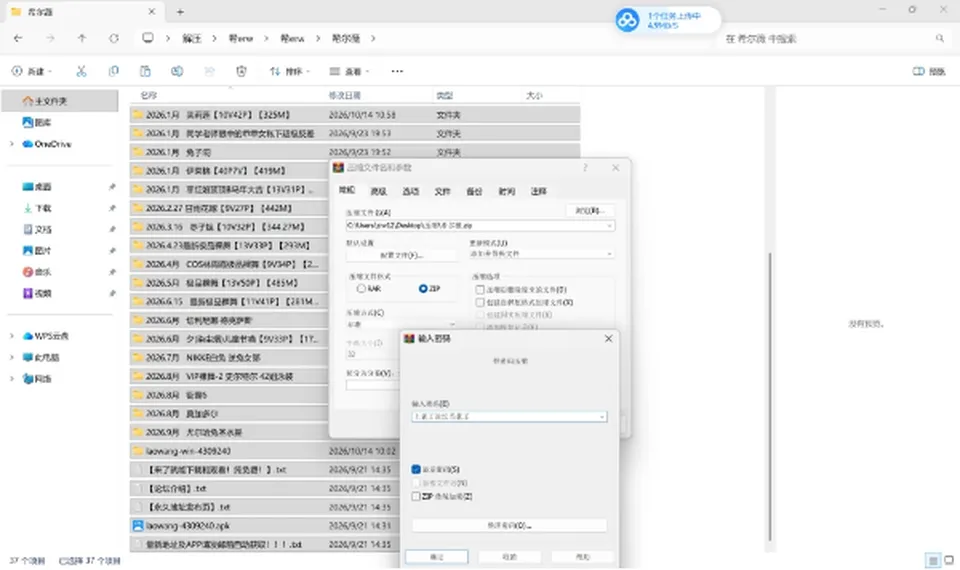
Task: Click the Copy icon in Explorer toolbar
Action: coord(113,72)
